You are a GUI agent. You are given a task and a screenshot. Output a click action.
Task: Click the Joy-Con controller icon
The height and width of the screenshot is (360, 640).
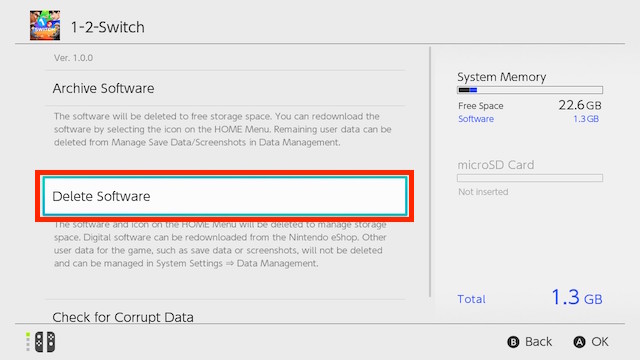[x=44, y=342]
